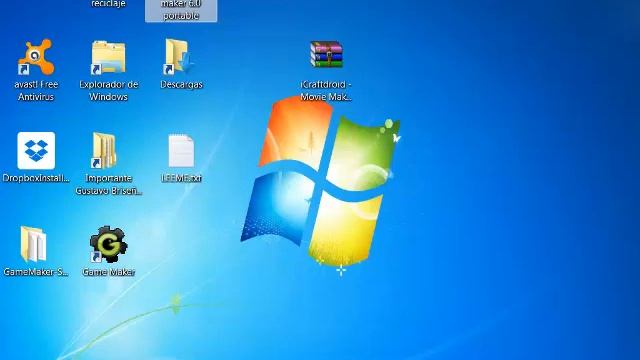The width and height of the screenshot is (640, 360).
Task: Select the Game Maker gear shortcut icon
Action: coord(108,244)
